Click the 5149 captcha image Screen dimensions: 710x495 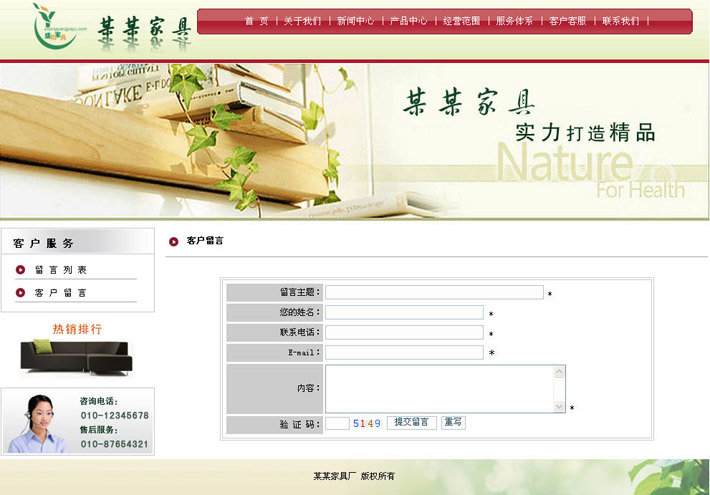point(367,423)
